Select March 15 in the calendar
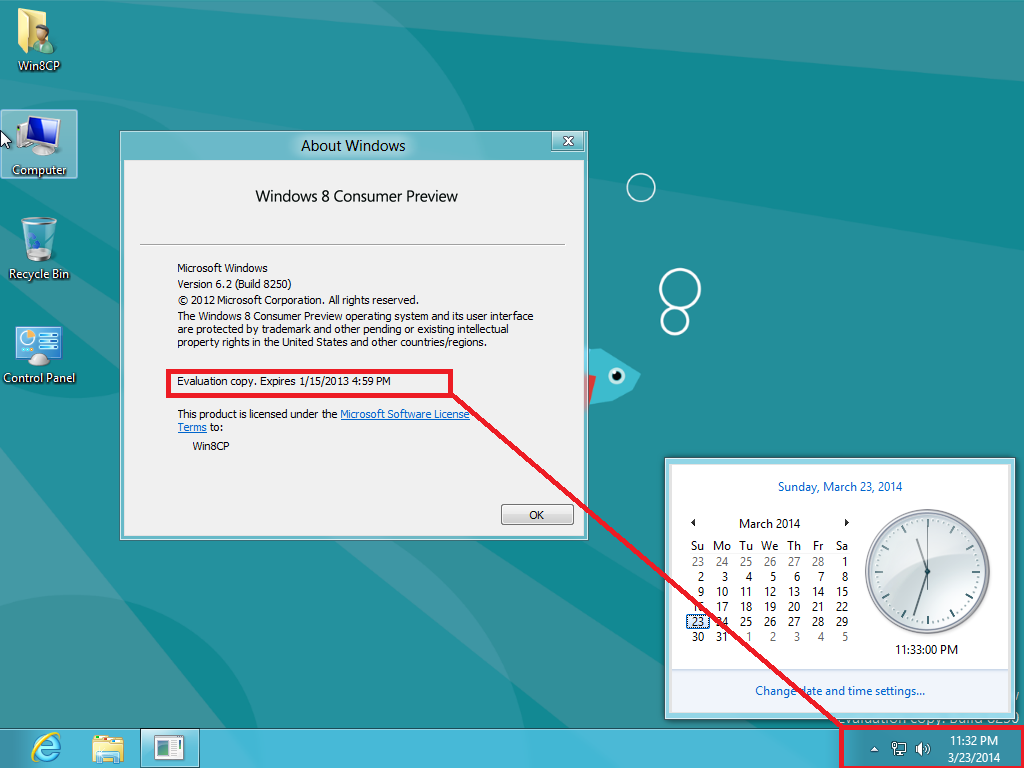Image resolution: width=1024 pixels, height=768 pixels. 842,592
